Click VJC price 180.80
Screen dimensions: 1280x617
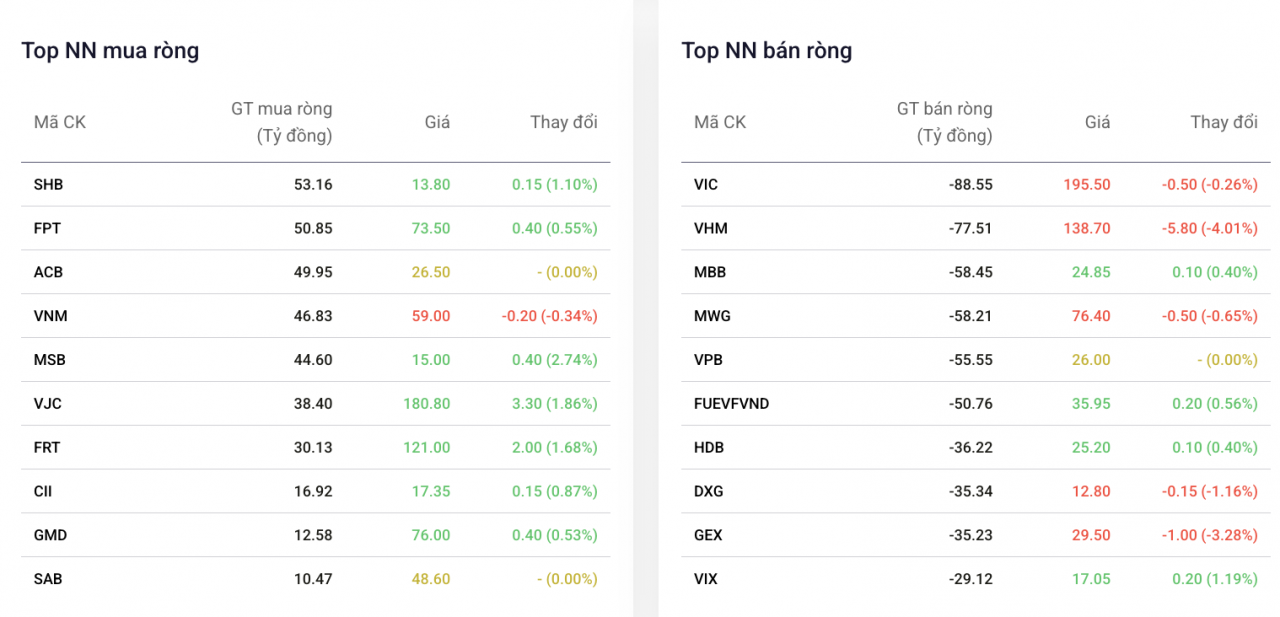[x=427, y=404]
